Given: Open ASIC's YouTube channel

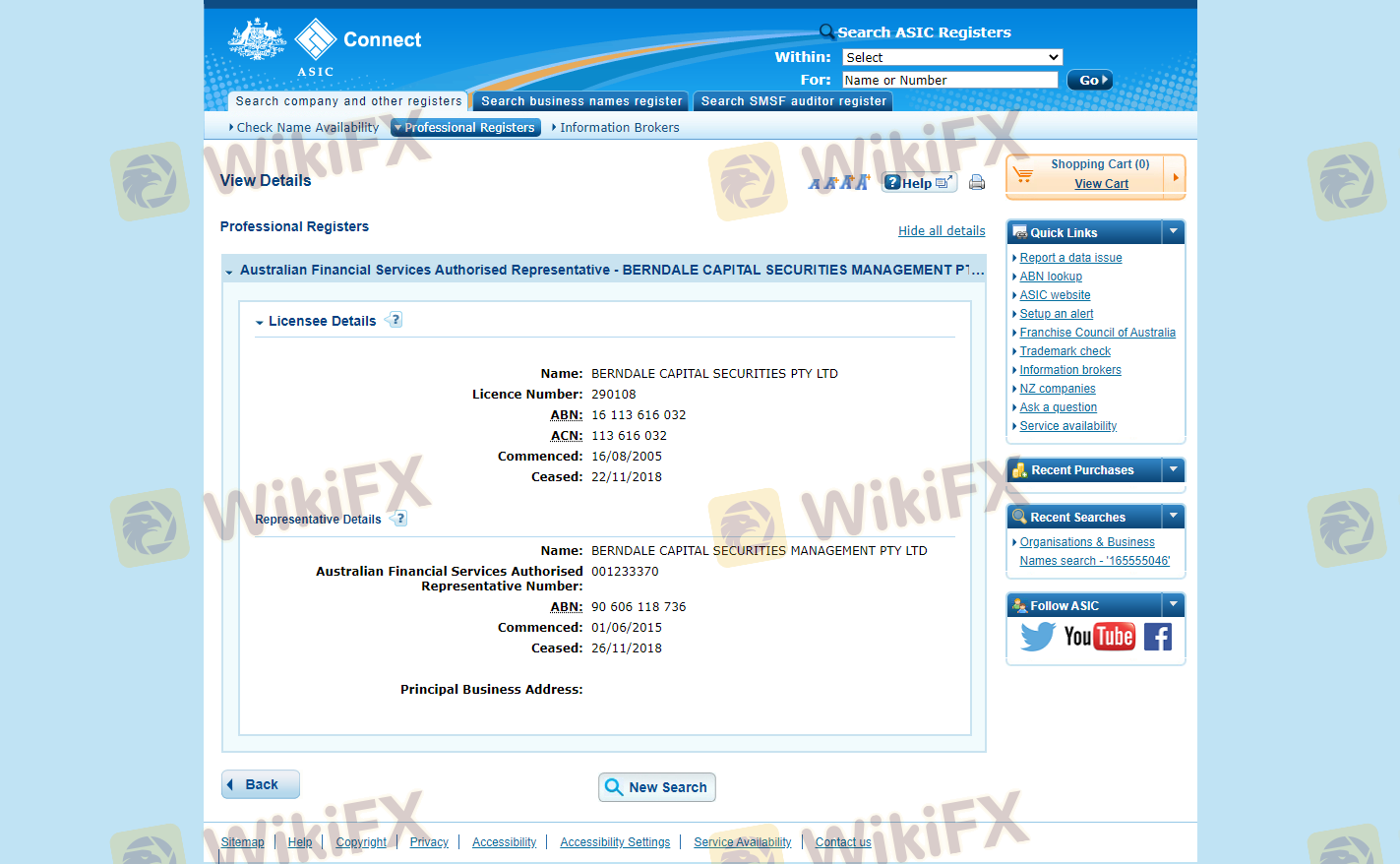Looking at the screenshot, I should point(1099,637).
